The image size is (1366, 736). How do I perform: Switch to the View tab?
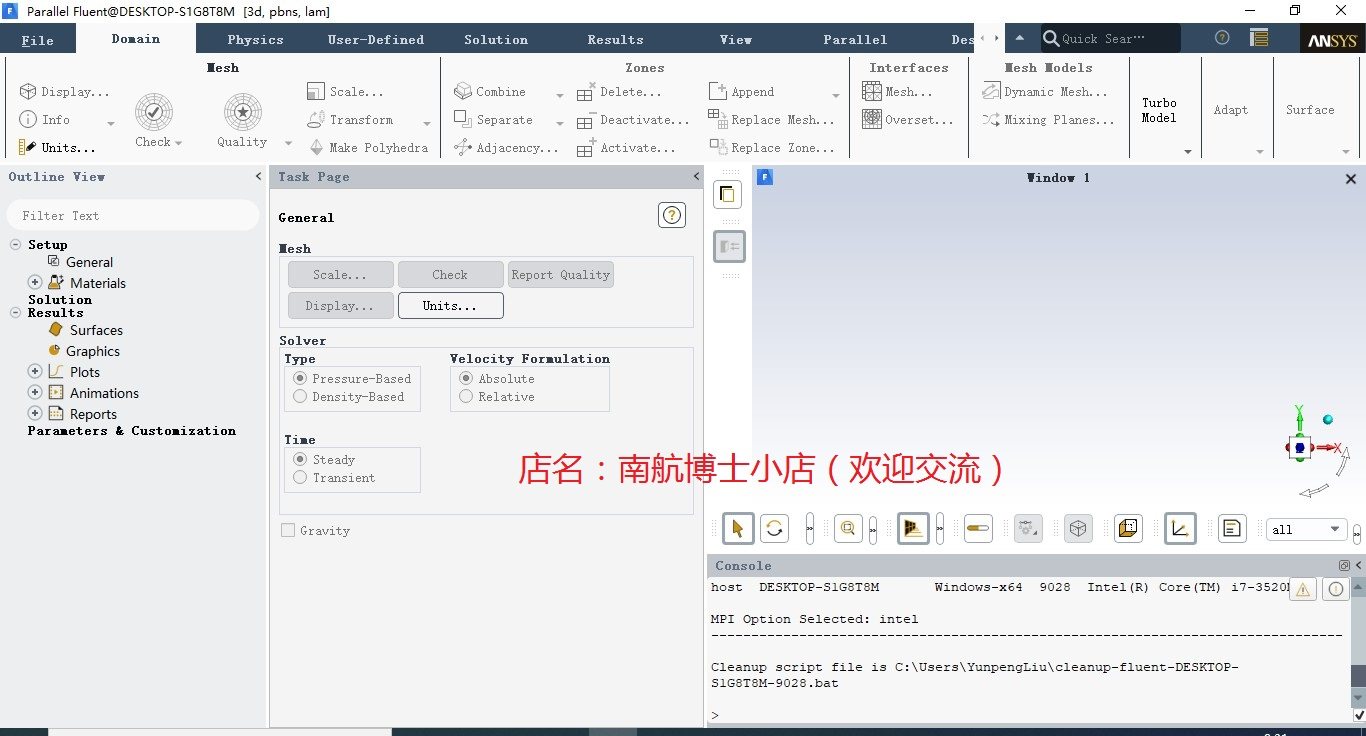point(736,40)
